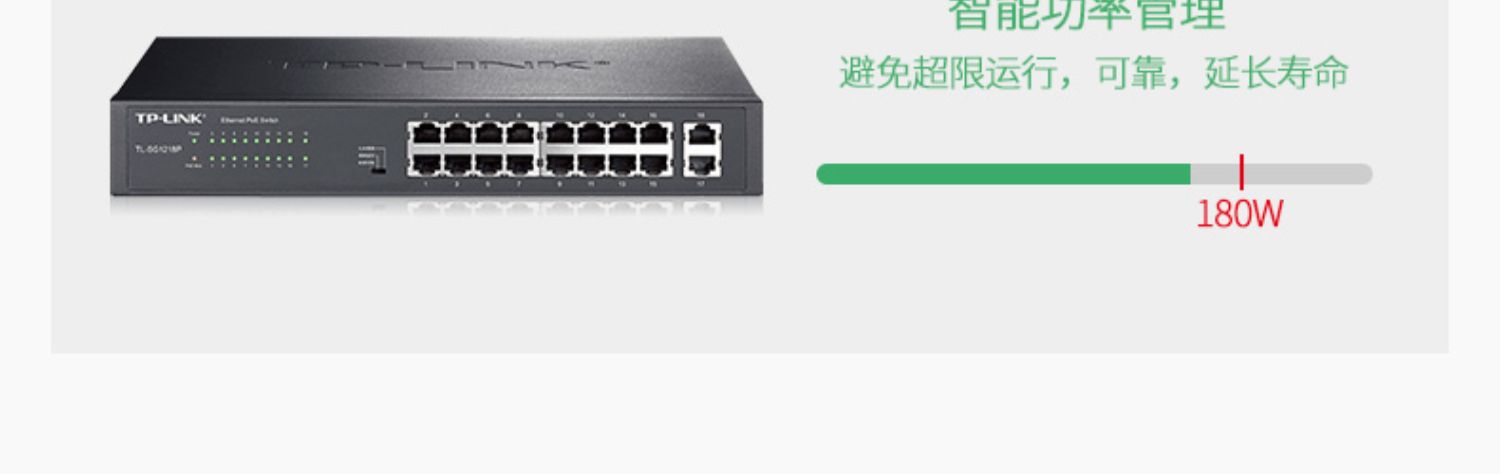The image size is (1500, 474).
Task: Click the 智能功率管理 heading
Action: click(1086, 14)
